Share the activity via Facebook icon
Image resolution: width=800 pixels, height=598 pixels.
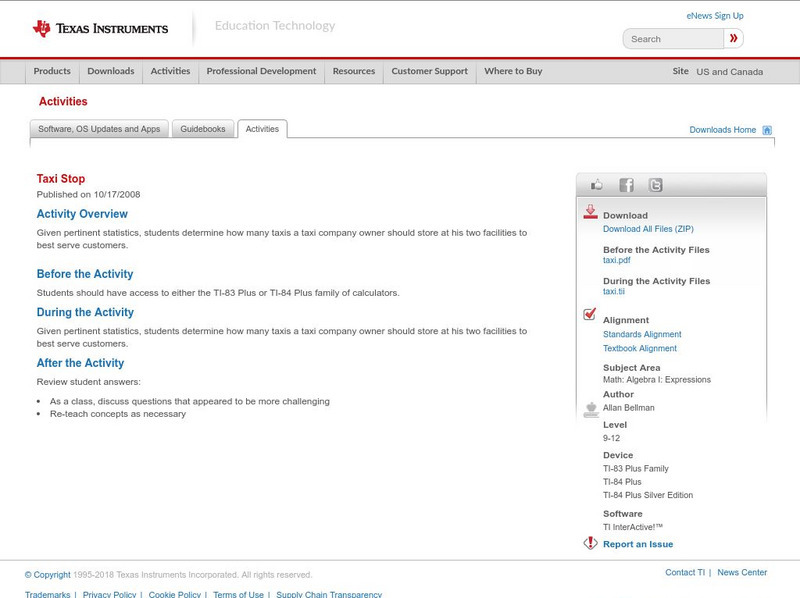pyautogui.click(x=626, y=185)
